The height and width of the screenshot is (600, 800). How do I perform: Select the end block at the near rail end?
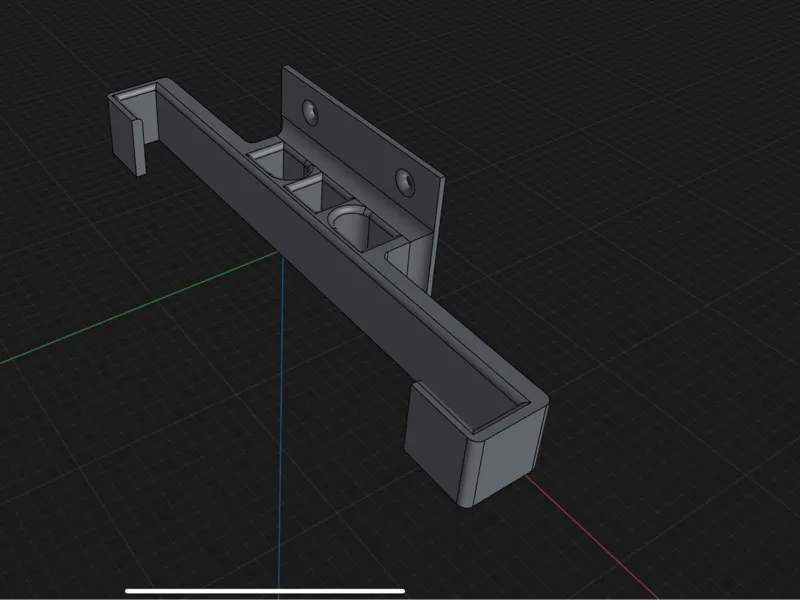pos(475,443)
